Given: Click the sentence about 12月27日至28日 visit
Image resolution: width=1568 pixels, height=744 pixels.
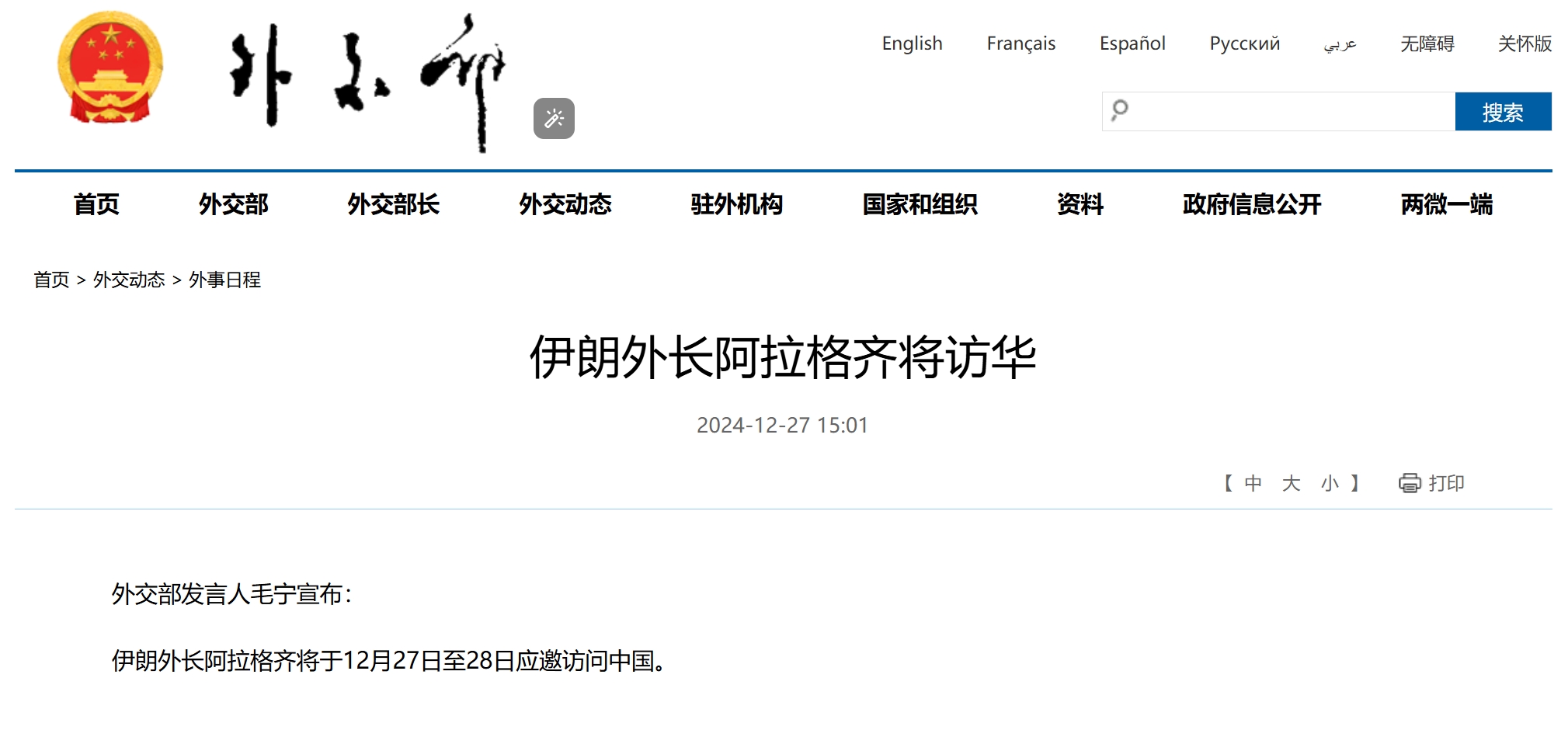Looking at the screenshot, I should coord(389,661).
